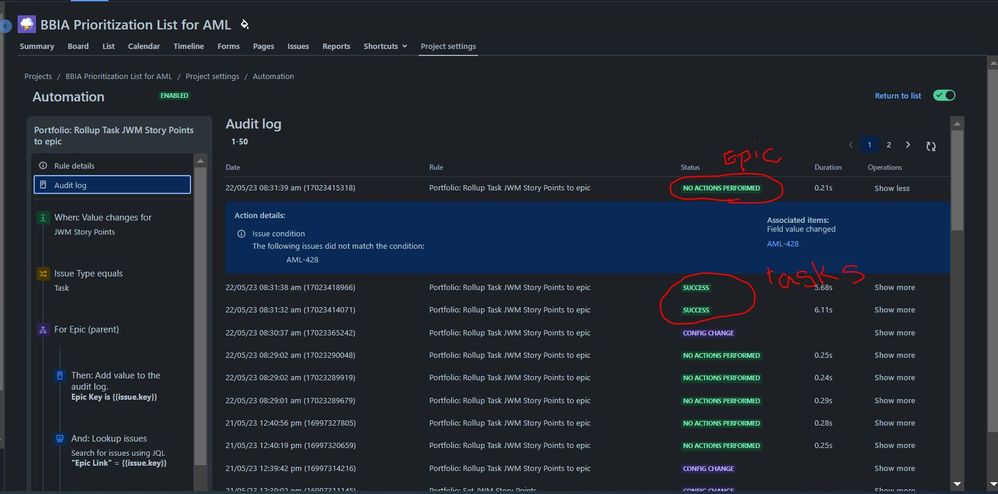The image size is (998, 494).
Task: Click the green trigger icon for Value changes
Action: [43, 218]
